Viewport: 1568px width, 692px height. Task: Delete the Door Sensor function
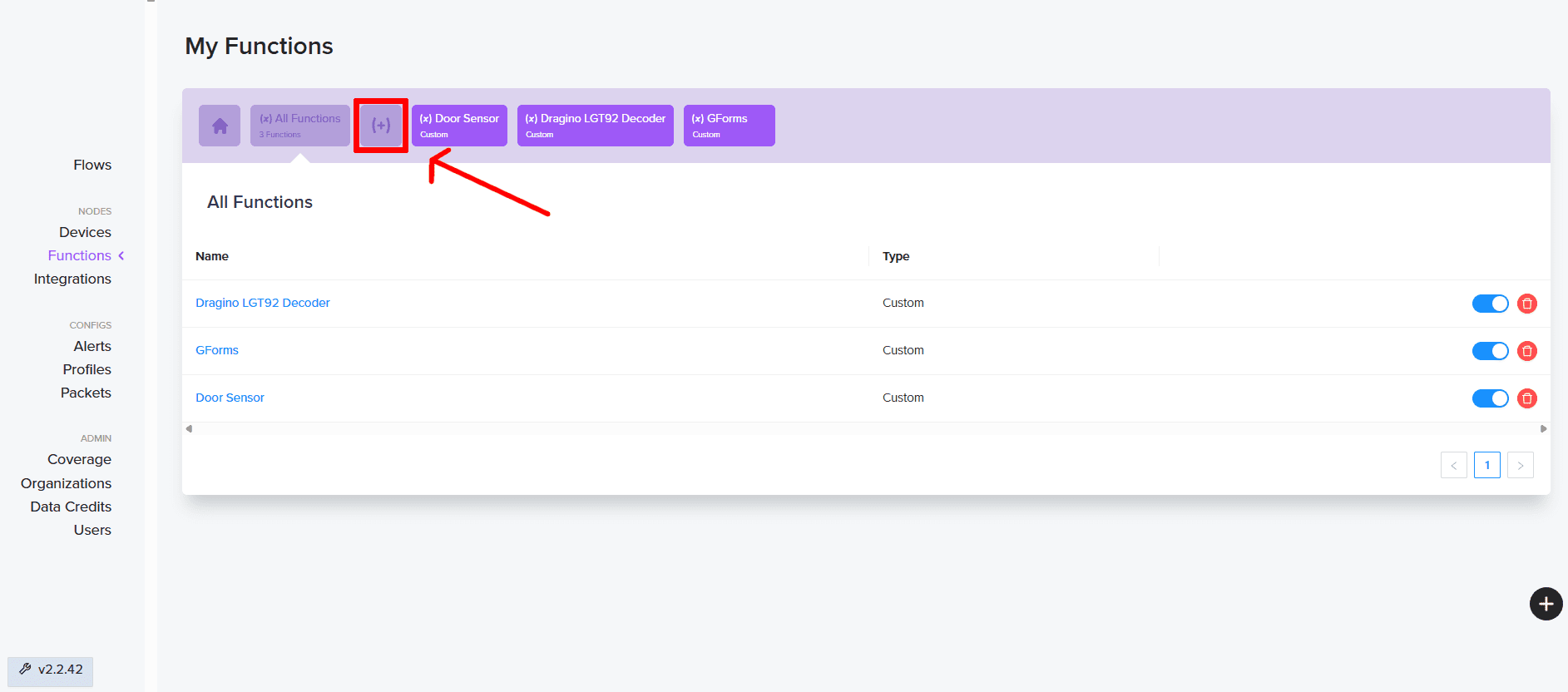pos(1527,398)
